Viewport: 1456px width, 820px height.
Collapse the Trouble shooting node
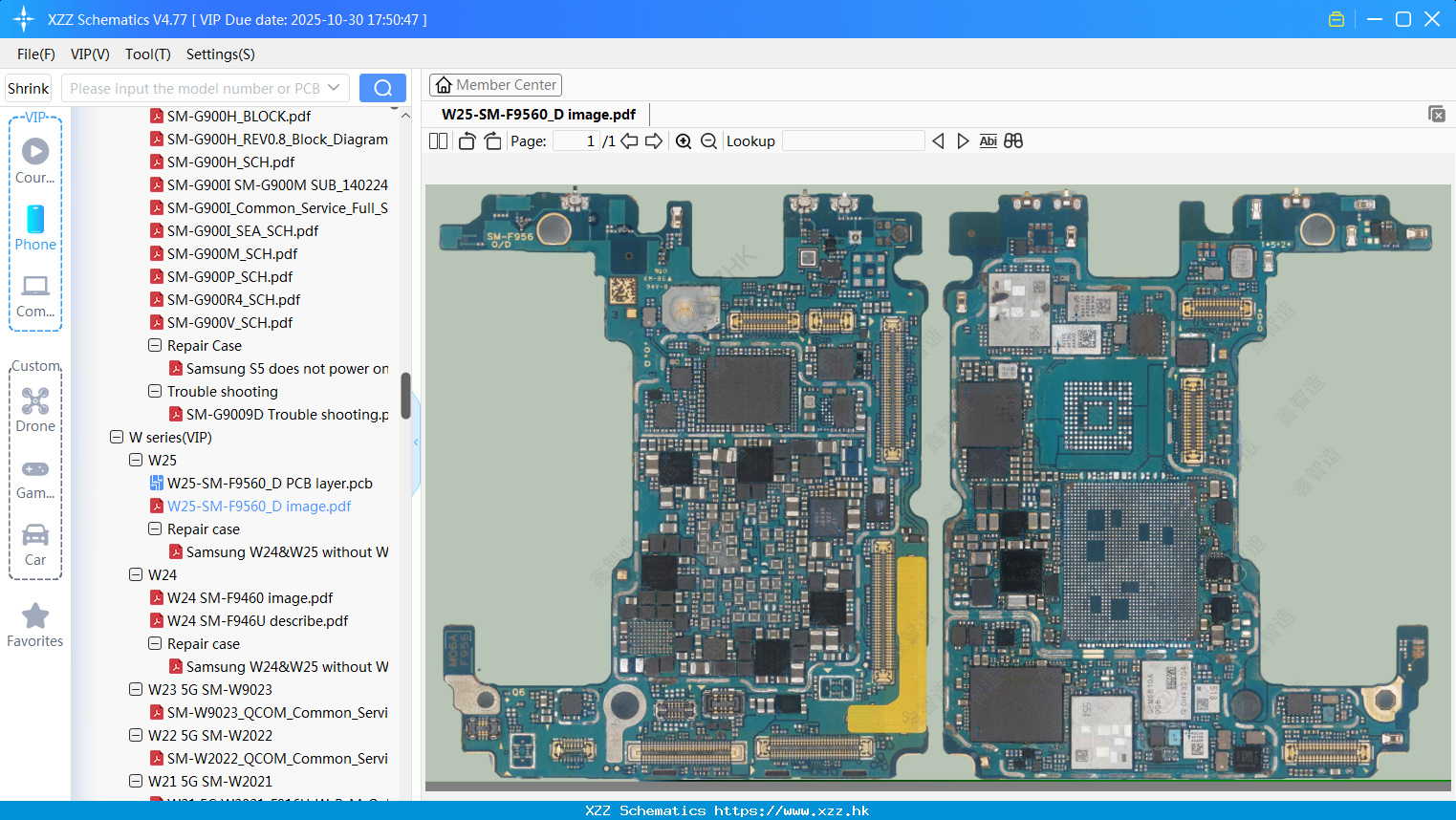(155, 391)
